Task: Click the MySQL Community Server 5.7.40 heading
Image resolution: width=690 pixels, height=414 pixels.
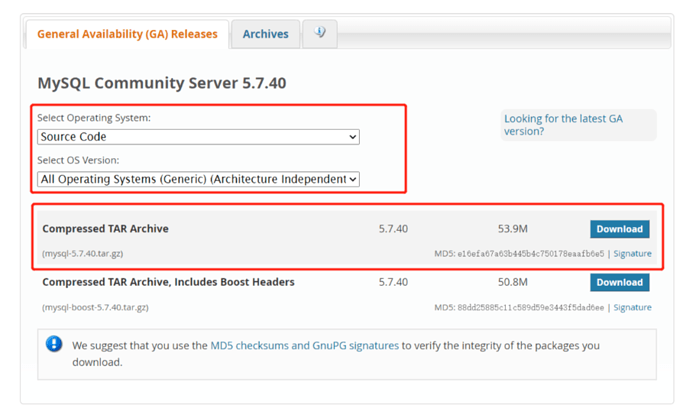Action: click(x=161, y=83)
